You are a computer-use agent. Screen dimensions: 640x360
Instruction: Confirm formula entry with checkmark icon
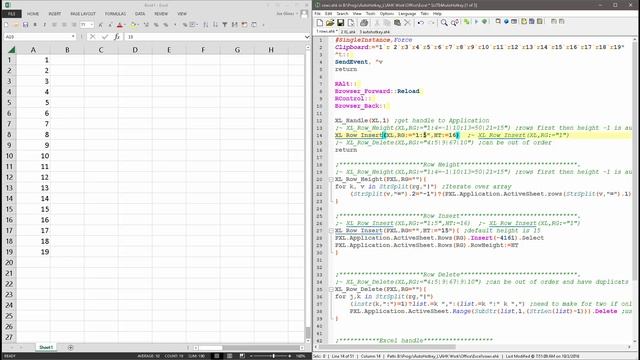coord(105,37)
